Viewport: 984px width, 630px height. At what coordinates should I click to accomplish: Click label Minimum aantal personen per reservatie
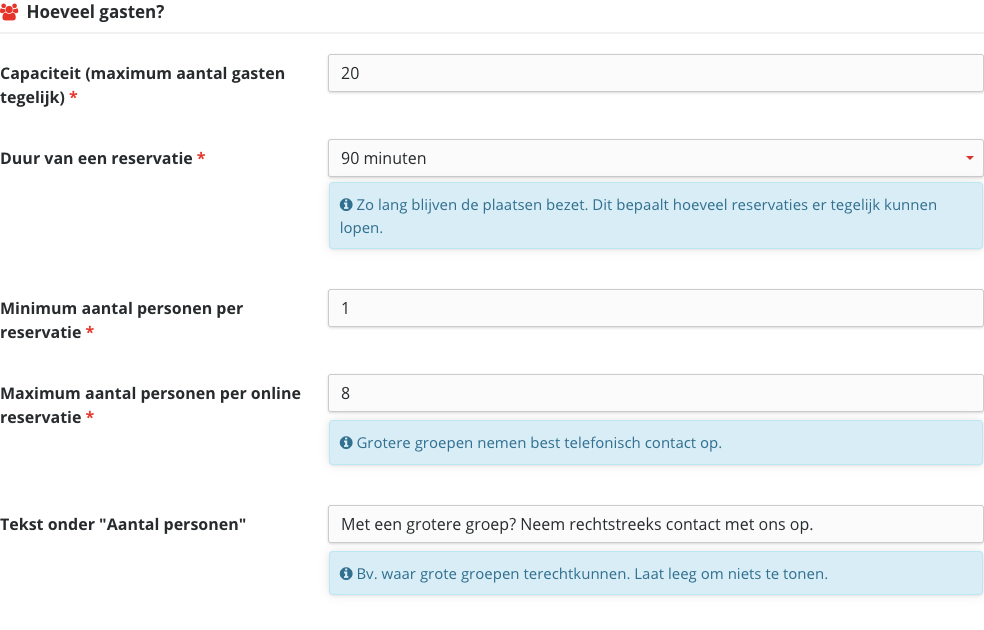pos(121,320)
